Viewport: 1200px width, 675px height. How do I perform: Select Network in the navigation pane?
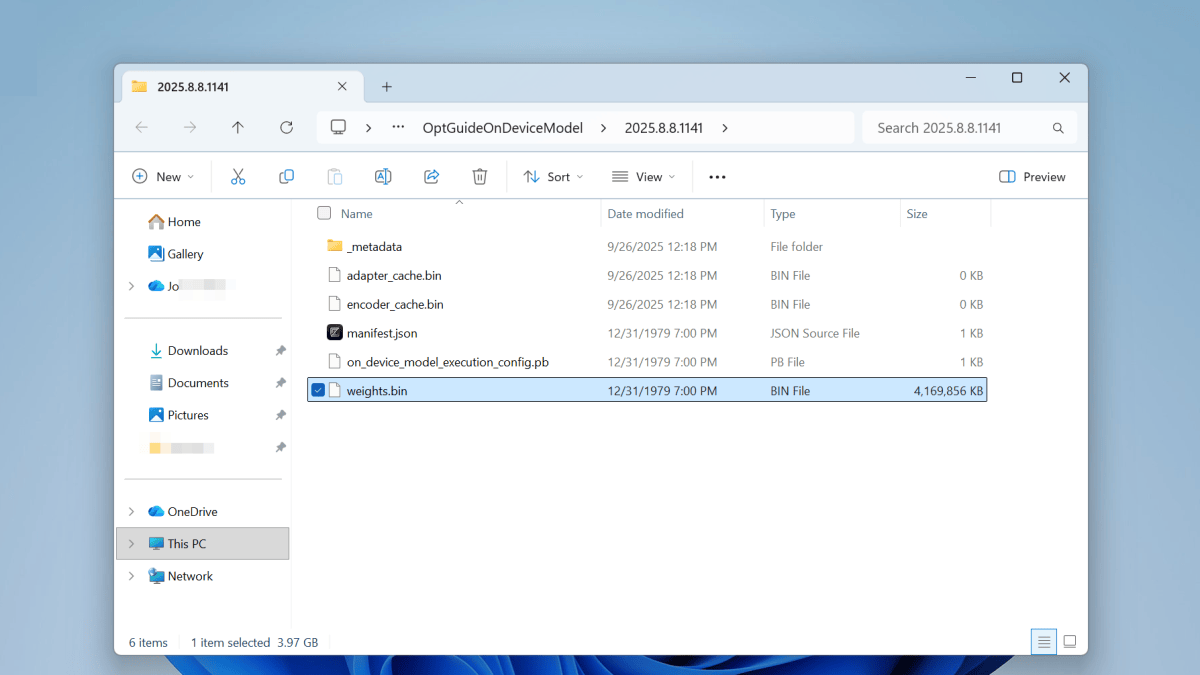190,576
